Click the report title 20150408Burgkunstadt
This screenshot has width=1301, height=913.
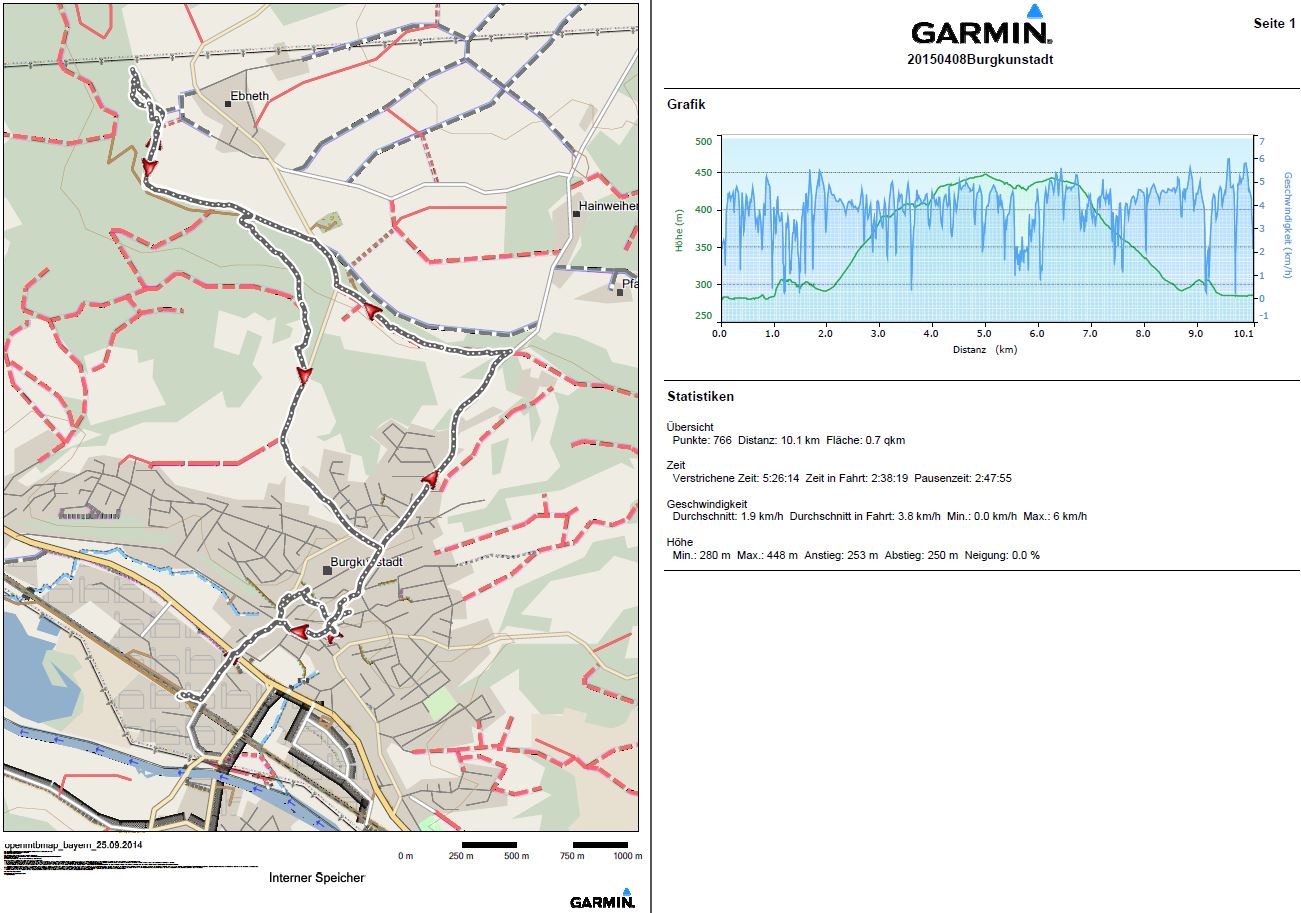point(979,60)
